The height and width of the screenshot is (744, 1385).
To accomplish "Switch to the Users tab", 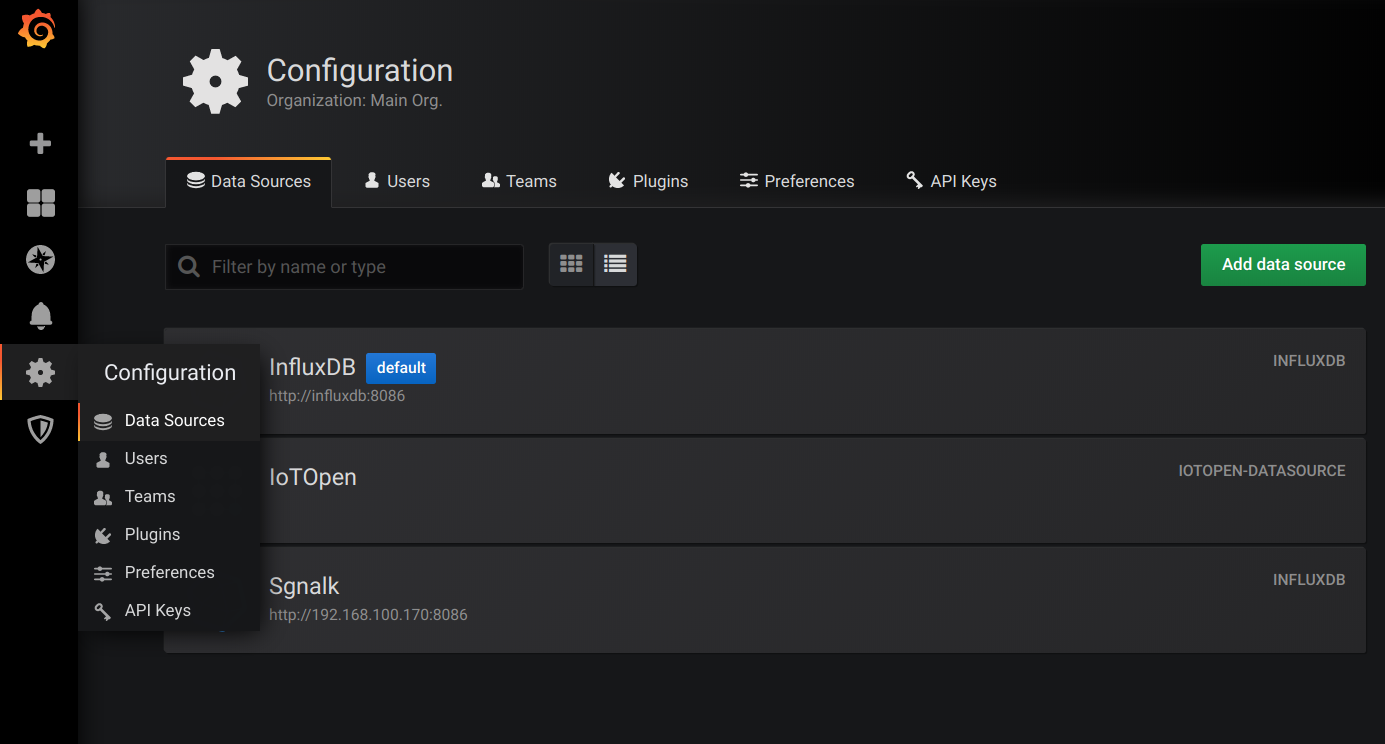I will [x=397, y=182].
